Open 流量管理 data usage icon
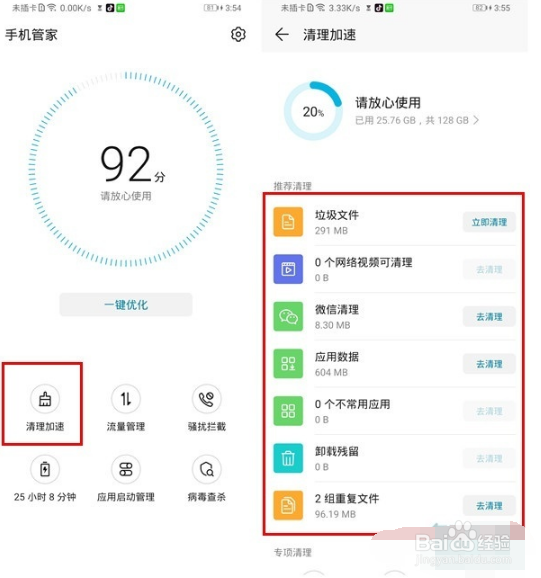Screen dimensions: 541x578 126,399
